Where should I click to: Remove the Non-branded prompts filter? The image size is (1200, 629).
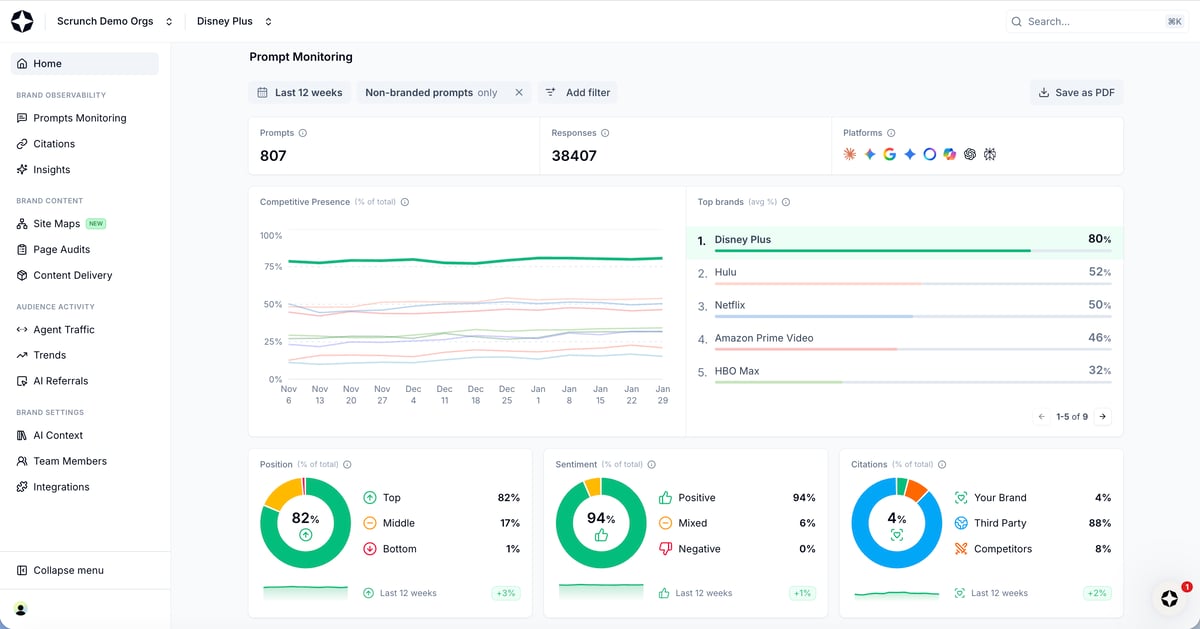click(519, 91)
